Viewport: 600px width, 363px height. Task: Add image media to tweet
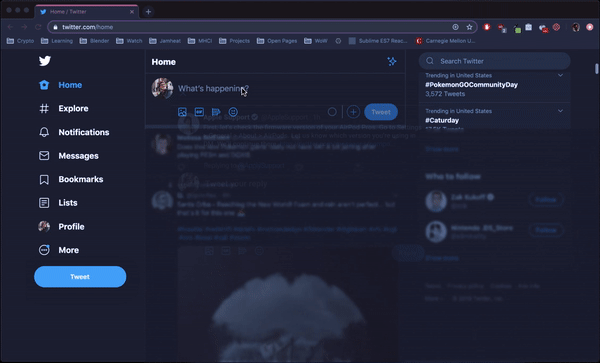click(x=183, y=112)
